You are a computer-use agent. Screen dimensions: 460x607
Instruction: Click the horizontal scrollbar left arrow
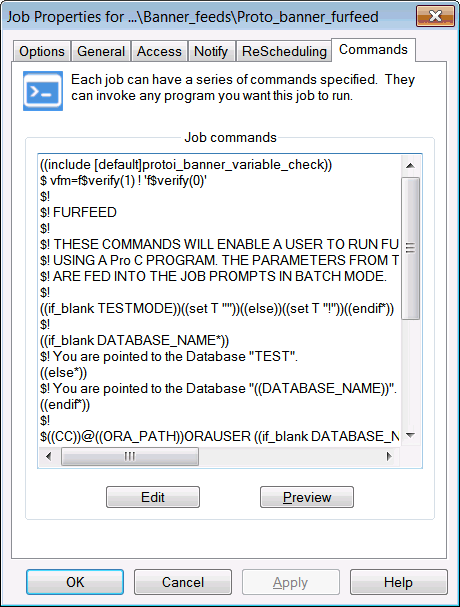[49, 456]
